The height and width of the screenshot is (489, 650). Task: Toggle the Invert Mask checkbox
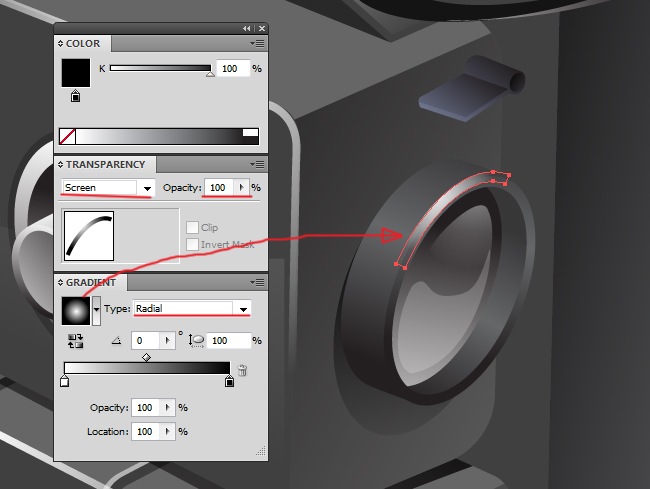coord(192,244)
